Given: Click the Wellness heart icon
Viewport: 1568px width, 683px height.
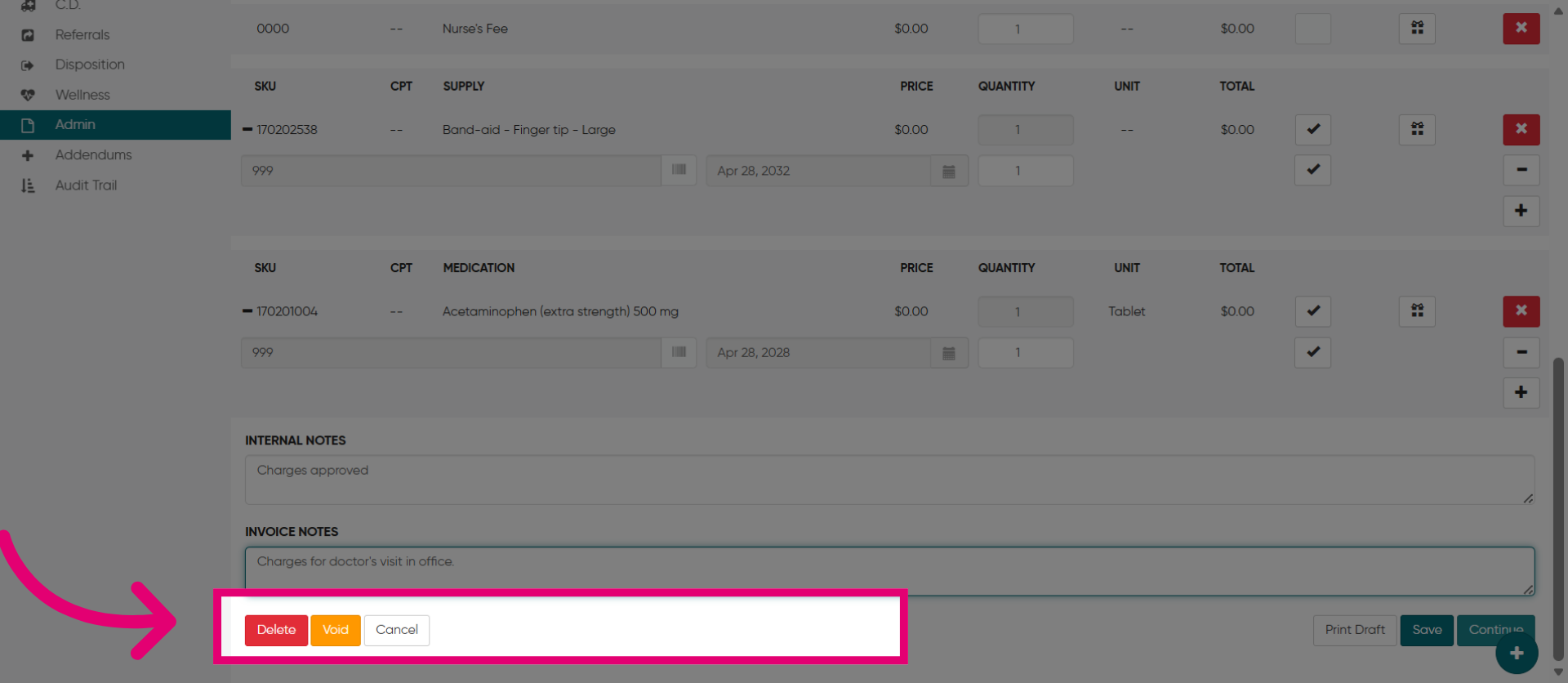Looking at the screenshot, I should coord(28,95).
